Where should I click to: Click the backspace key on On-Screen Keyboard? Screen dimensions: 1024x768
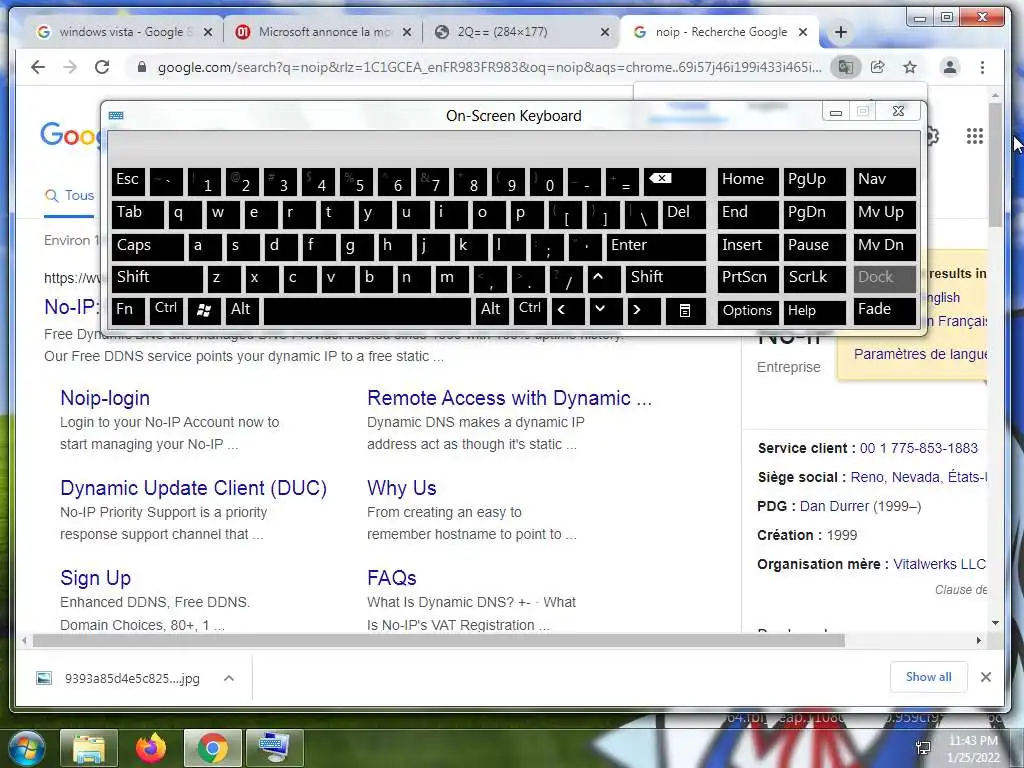[x=675, y=182]
